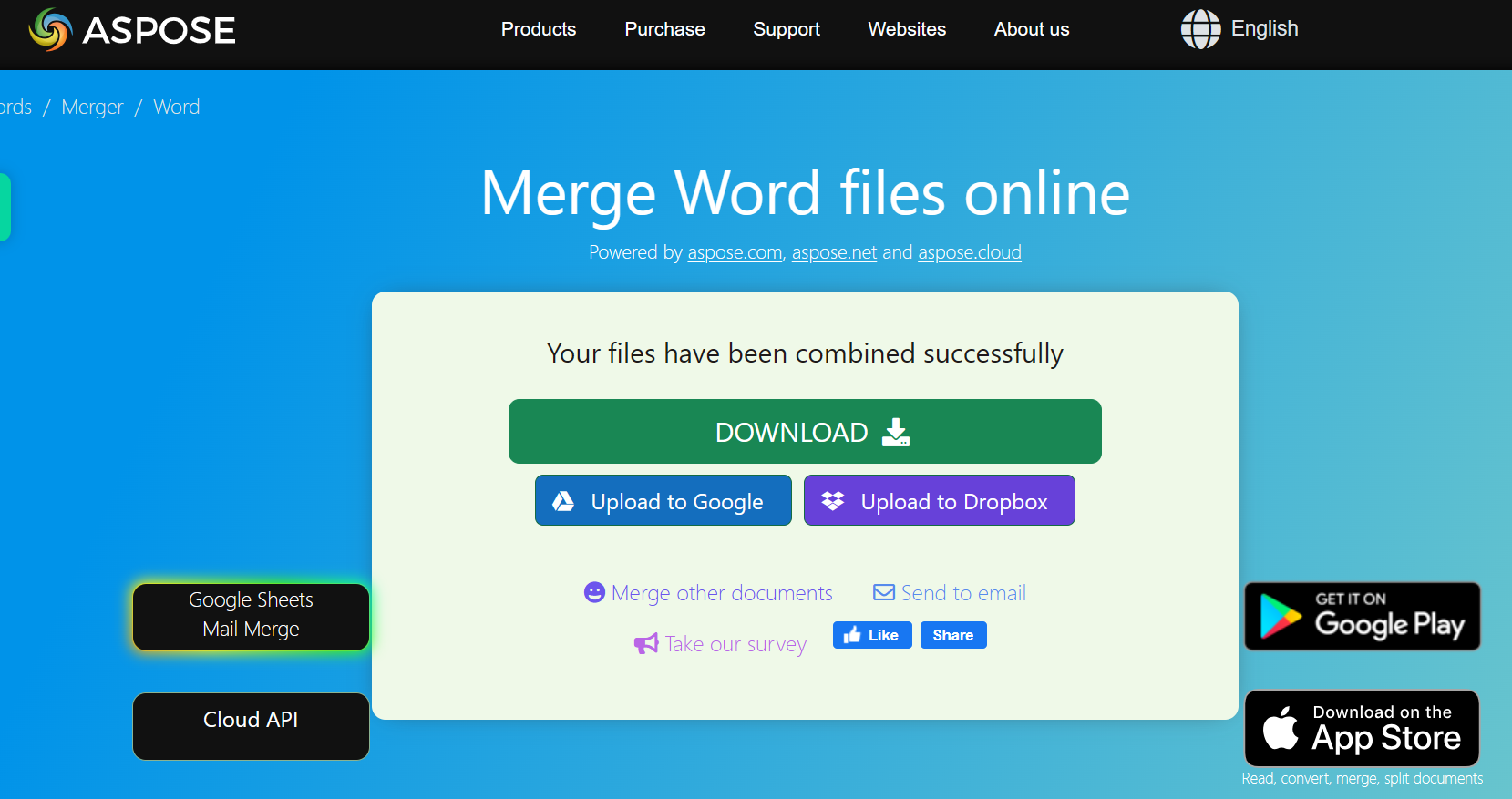Click the thumbs-up icon on Like button
Viewport: 1512px width, 799px height.
click(x=852, y=635)
